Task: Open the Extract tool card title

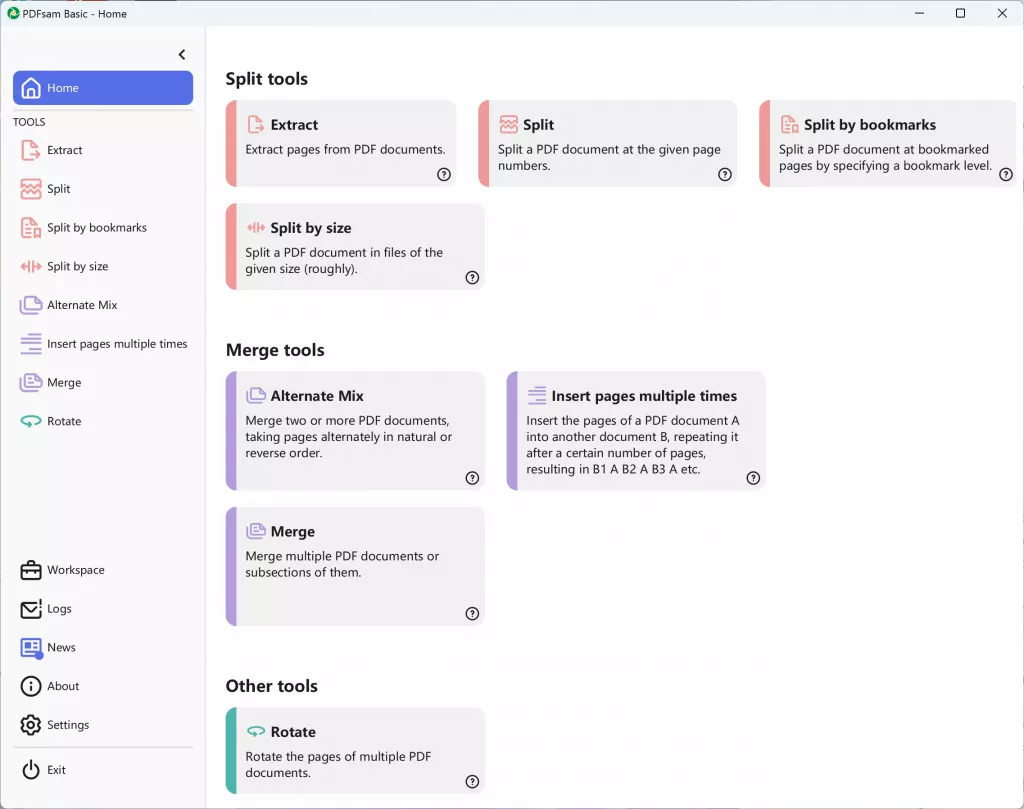Action: [294, 125]
